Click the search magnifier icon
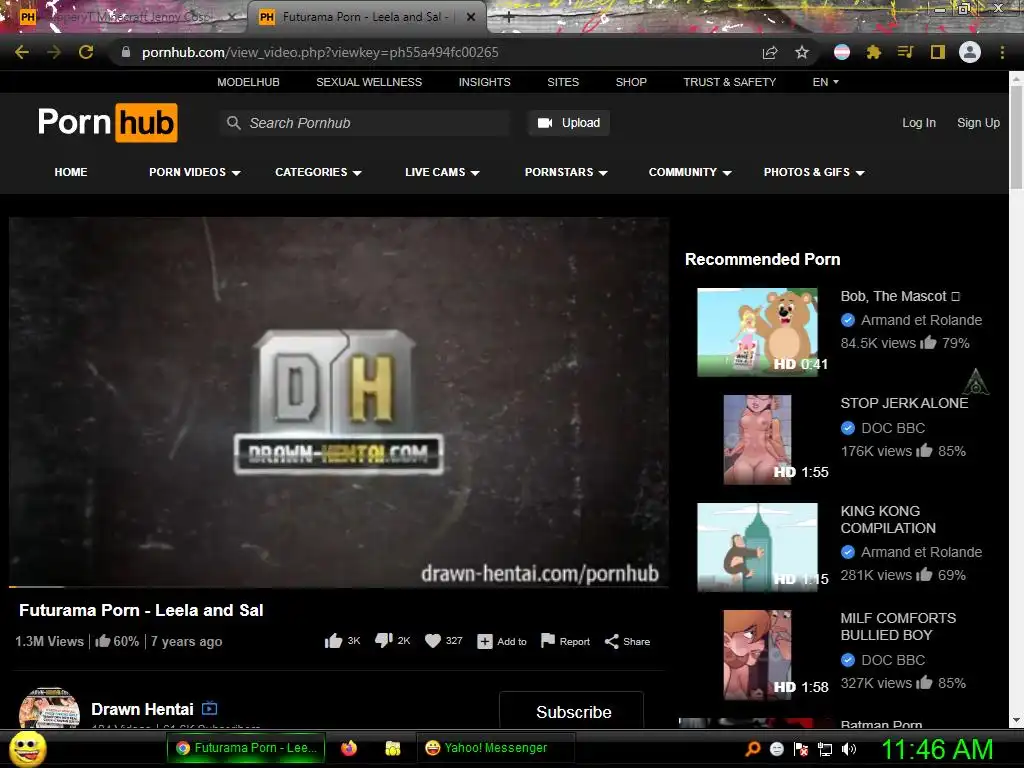Image resolution: width=1024 pixels, height=768 pixels. coord(233,123)
